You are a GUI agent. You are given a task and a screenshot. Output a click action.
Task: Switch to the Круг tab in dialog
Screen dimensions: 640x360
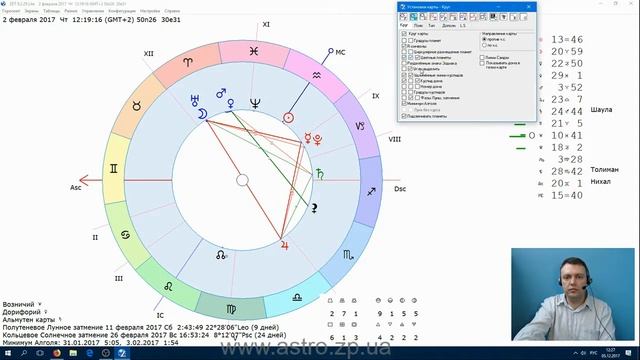pyautogui.click(x=404, y=25)
